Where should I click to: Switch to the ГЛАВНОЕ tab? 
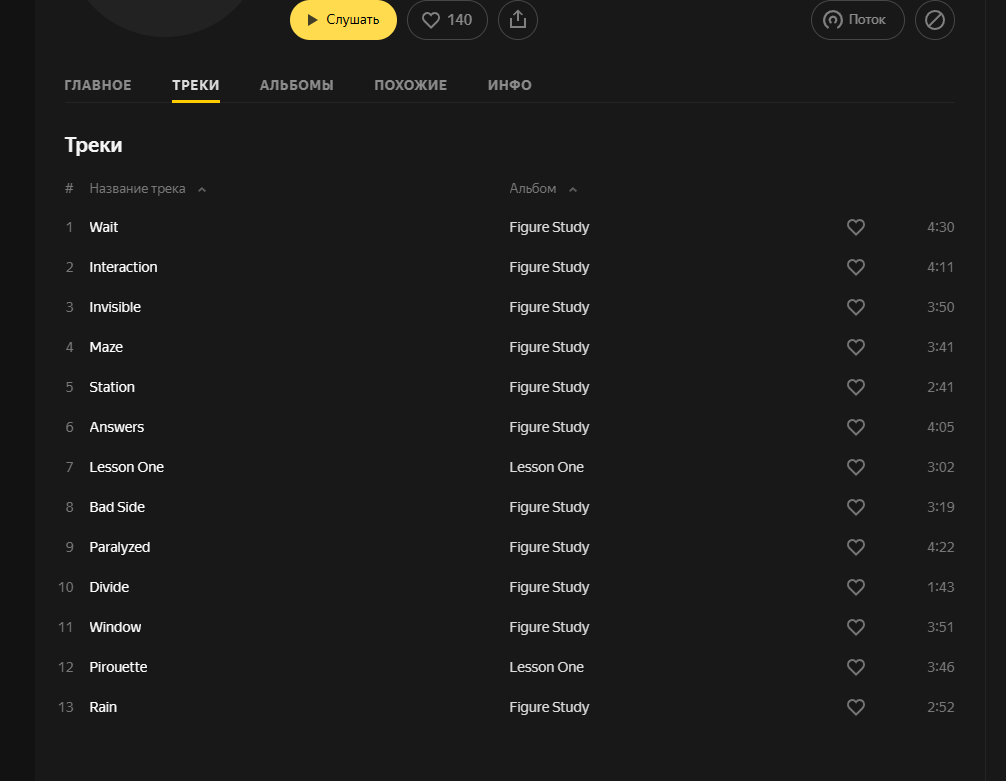coord(98,85)
